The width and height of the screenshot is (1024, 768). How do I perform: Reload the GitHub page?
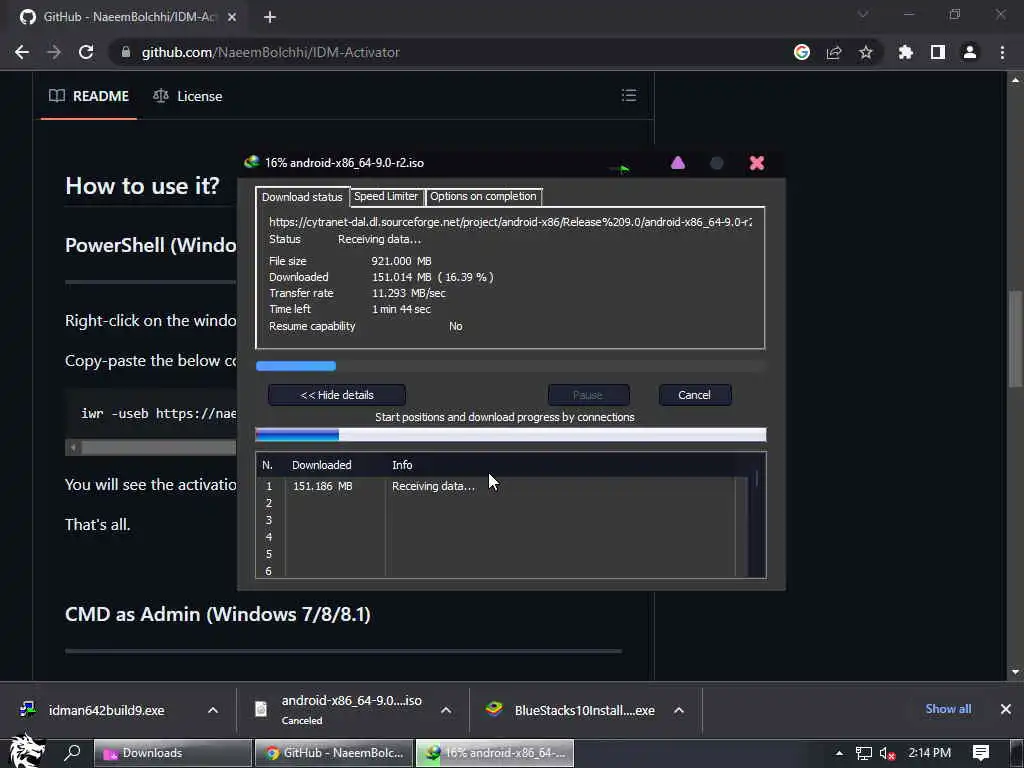[86, 52]
